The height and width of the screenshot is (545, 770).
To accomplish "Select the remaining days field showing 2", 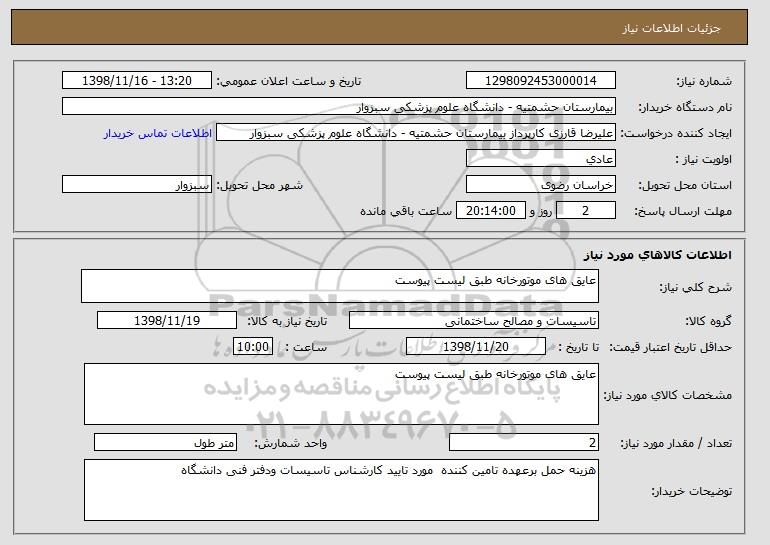I will pyautogui.click(x=586, y=211).
